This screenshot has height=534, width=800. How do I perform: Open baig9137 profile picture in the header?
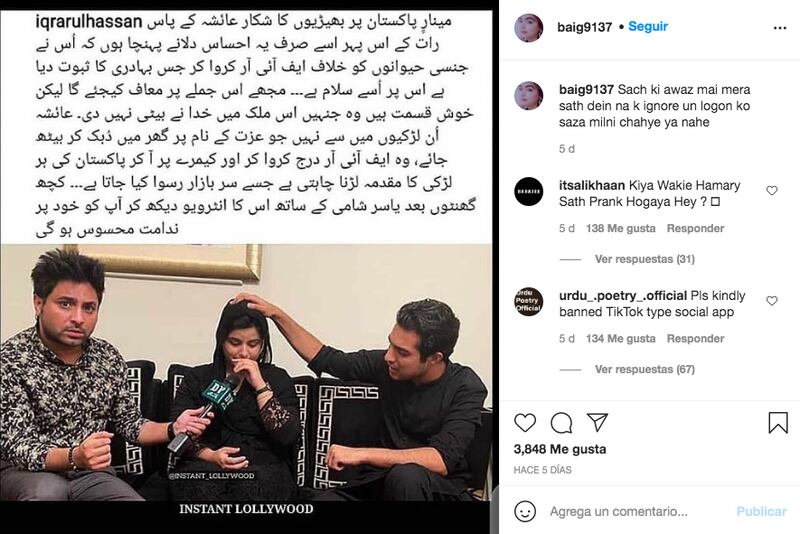[x=529, y=28]
